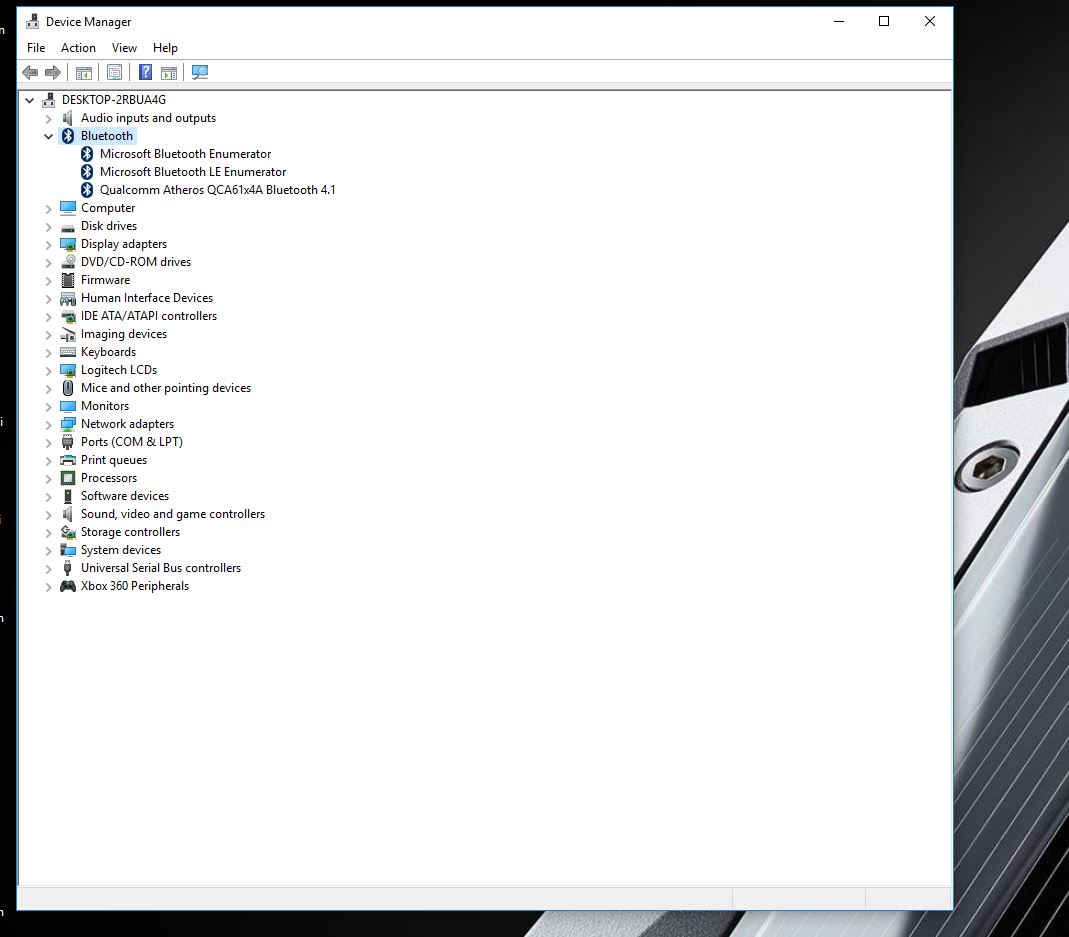Expand the System devices category

pyautogui.click(x=48, y=550)
